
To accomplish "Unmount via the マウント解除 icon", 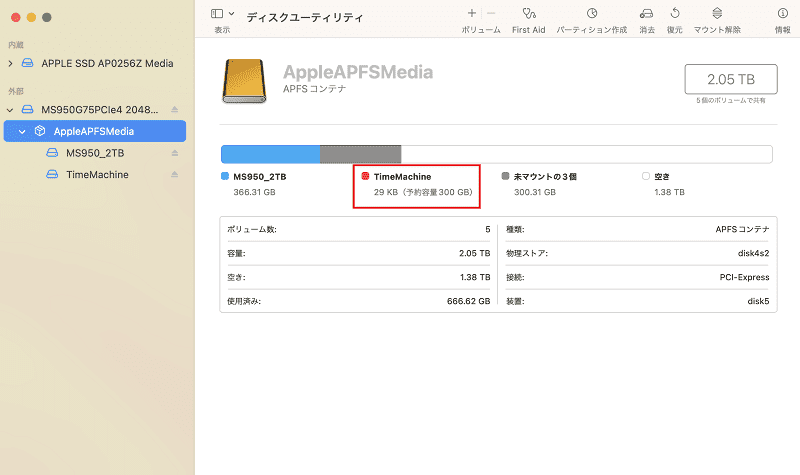I will (717, 13).
